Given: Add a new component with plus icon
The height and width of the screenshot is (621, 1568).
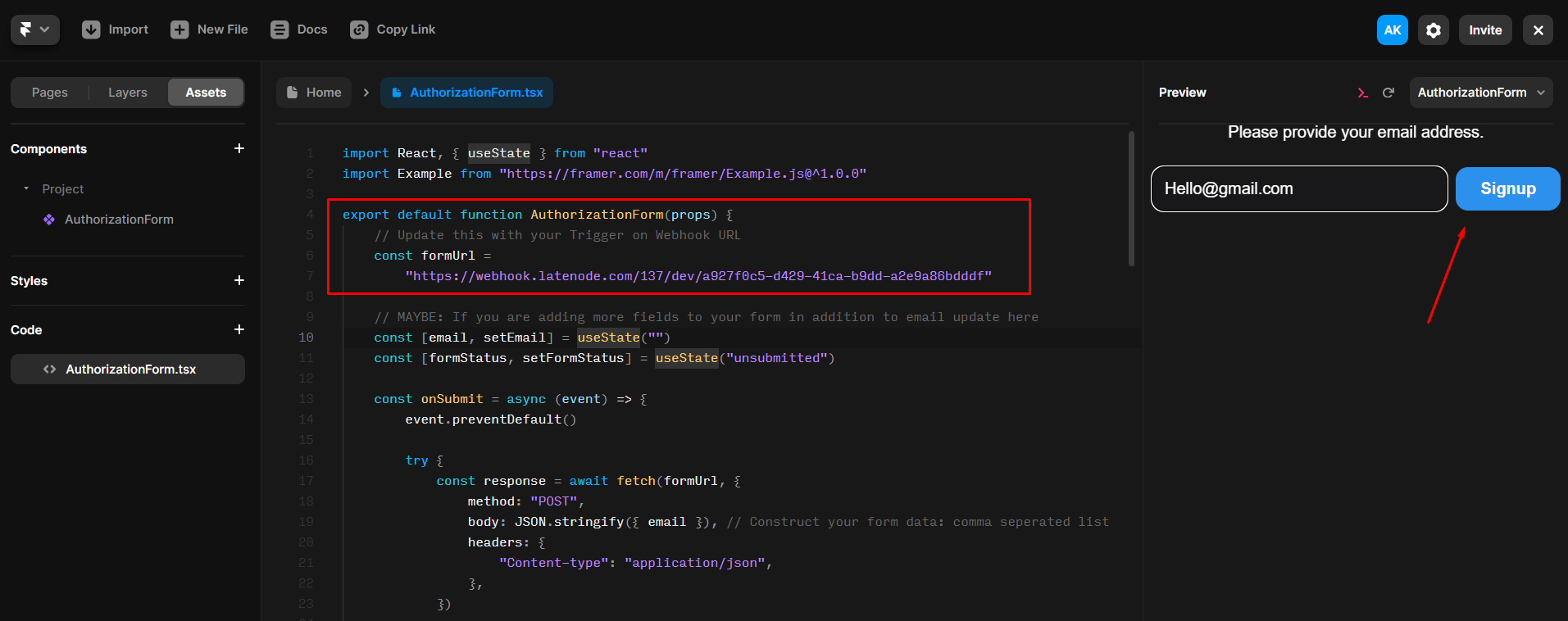Looking at the screenshot, I should [239, 148].
